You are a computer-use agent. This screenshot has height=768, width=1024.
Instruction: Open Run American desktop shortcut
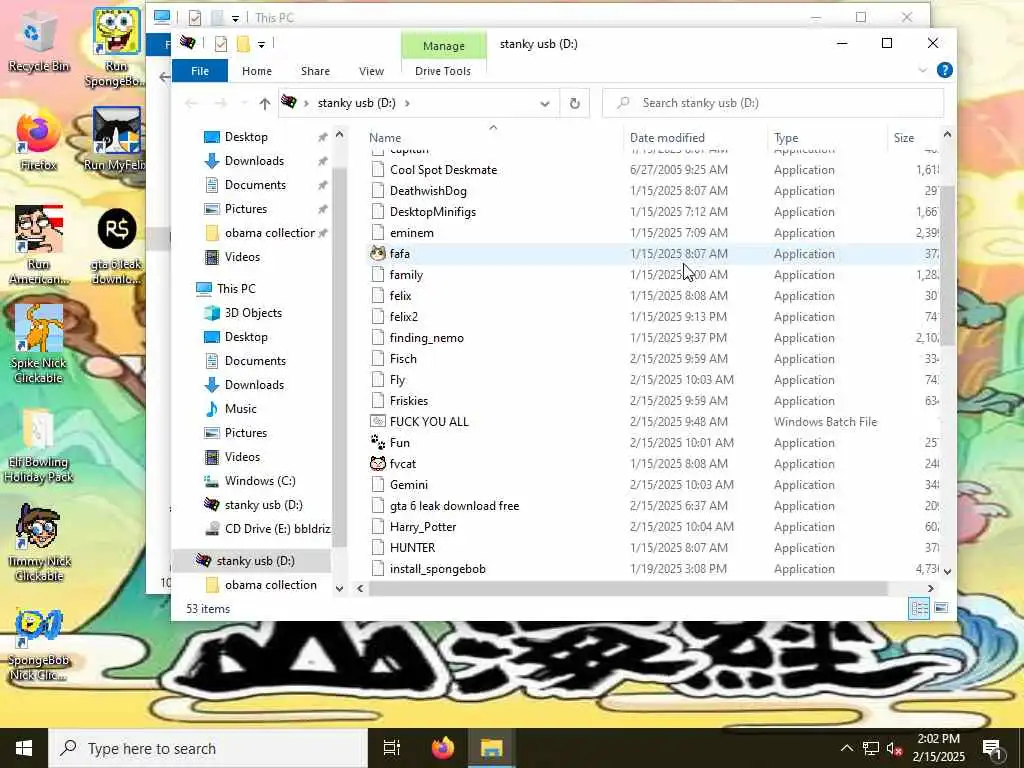pyautogui.click(x=39, y=246)
